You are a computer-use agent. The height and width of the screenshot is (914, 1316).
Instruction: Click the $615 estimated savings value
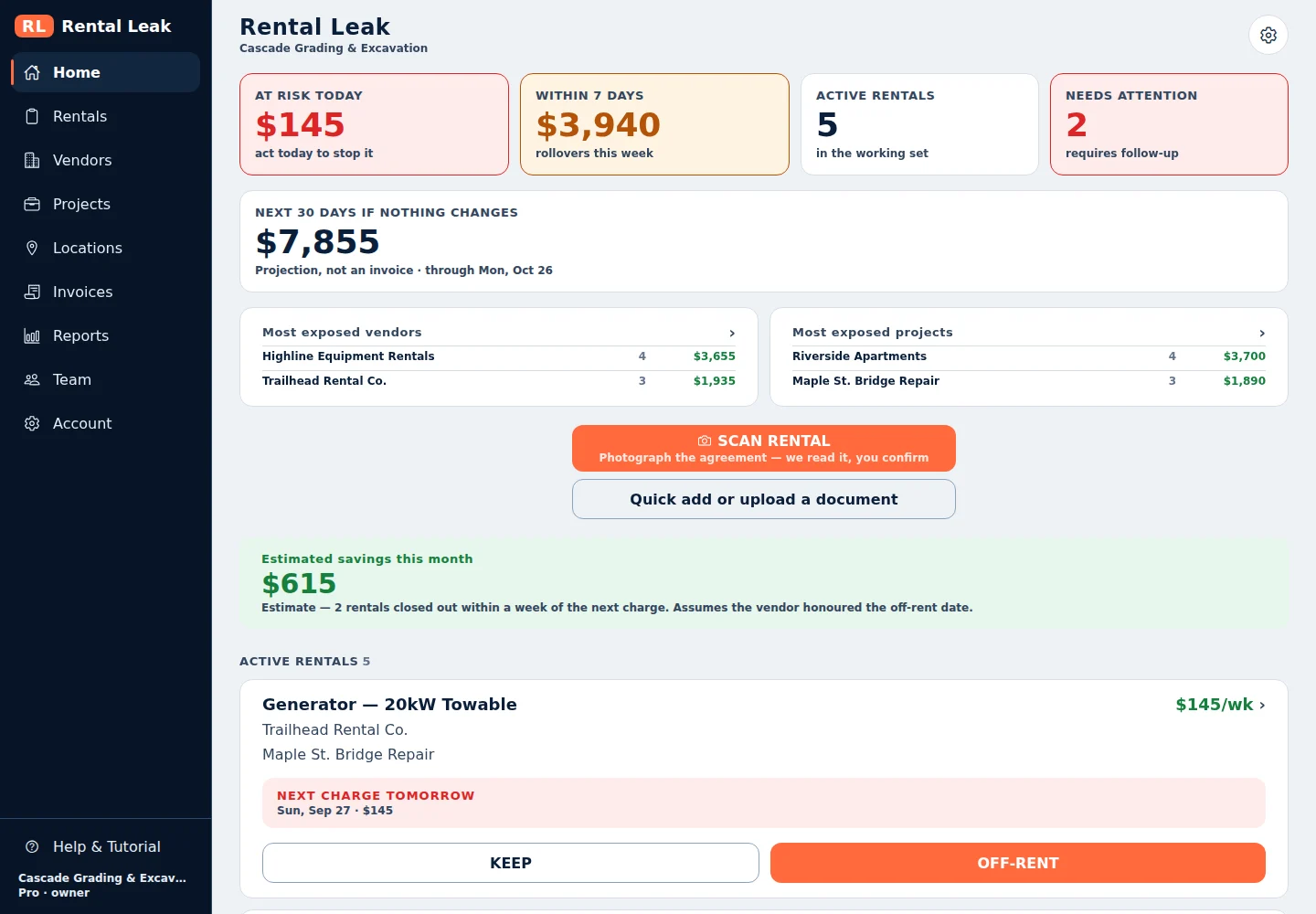tap(299, 583)
